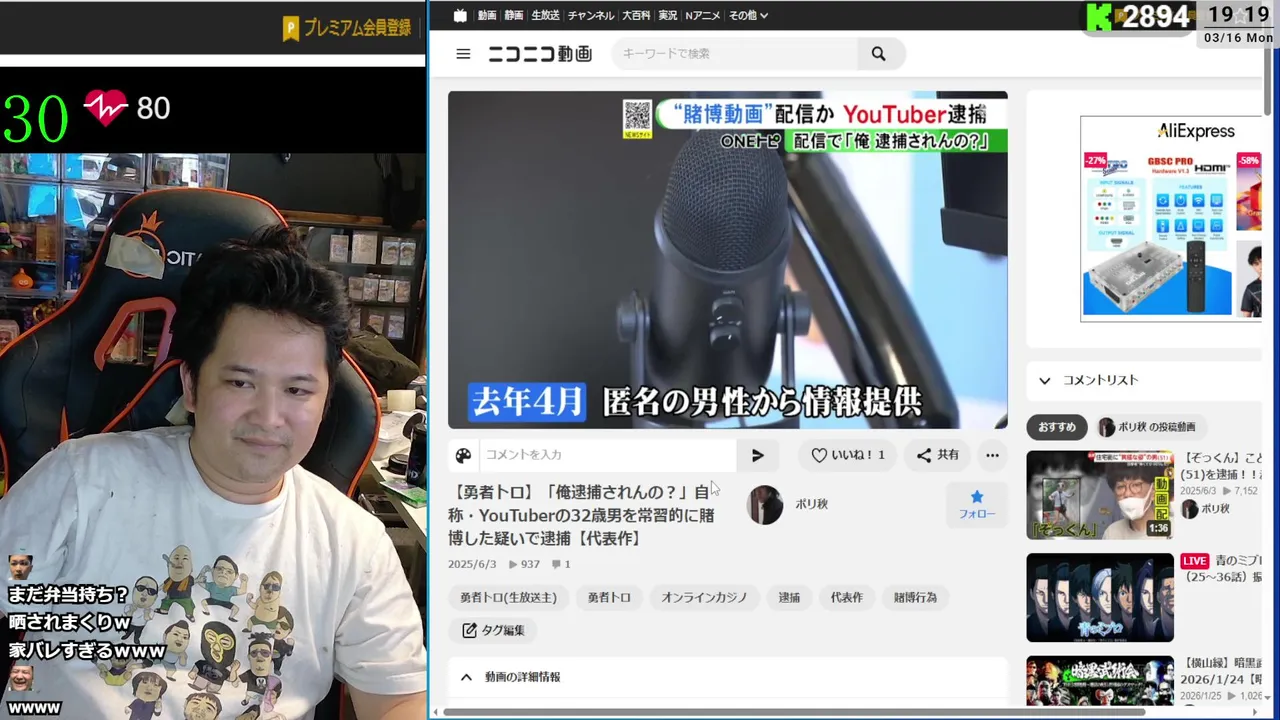Image resolution: width=1280 pixels, height=720 pixels.
Task: Click the コメントを入力 comment field
Action: pyautogui.click(x=607, y=455)
